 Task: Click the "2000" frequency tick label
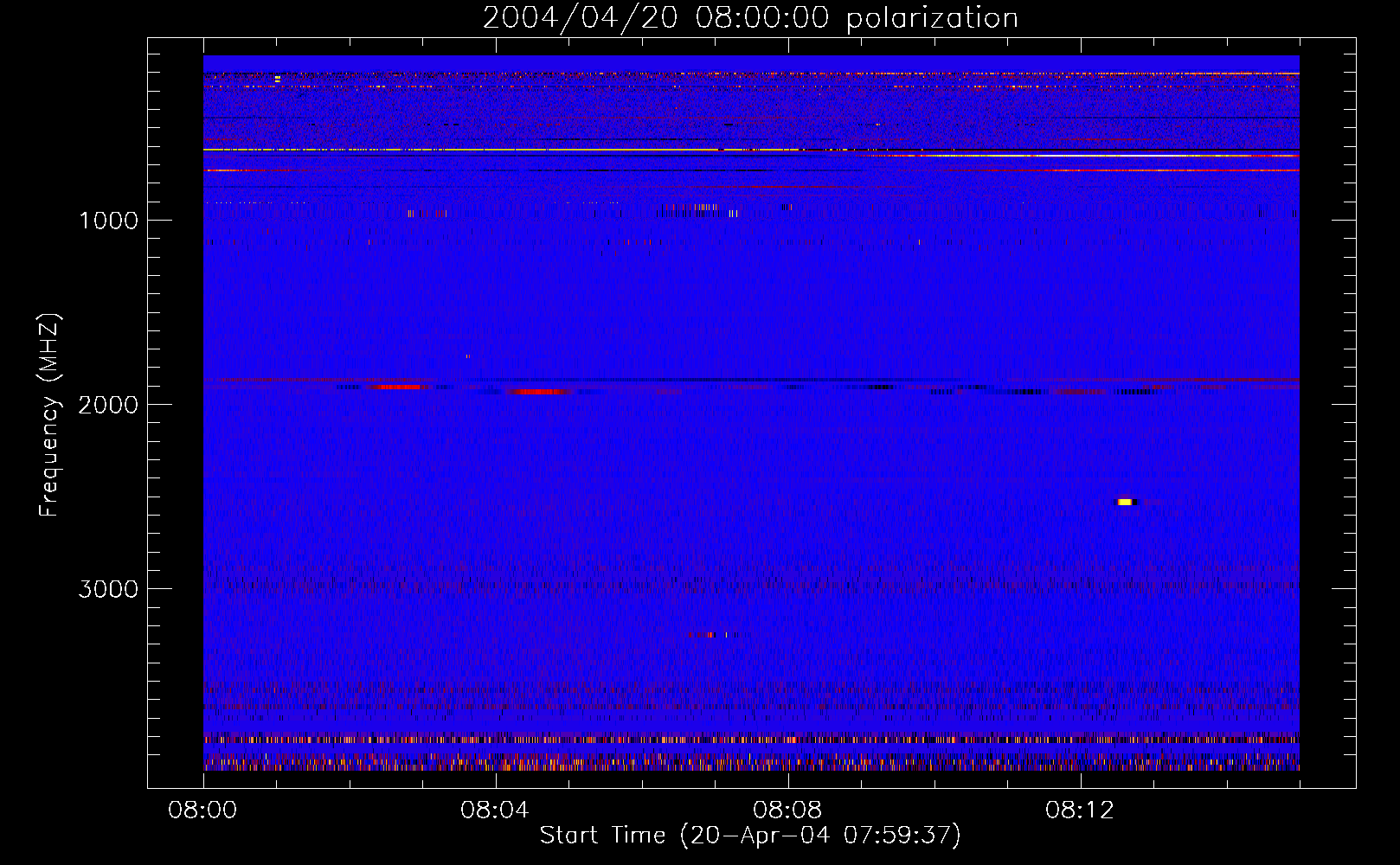tap(108, 405)
